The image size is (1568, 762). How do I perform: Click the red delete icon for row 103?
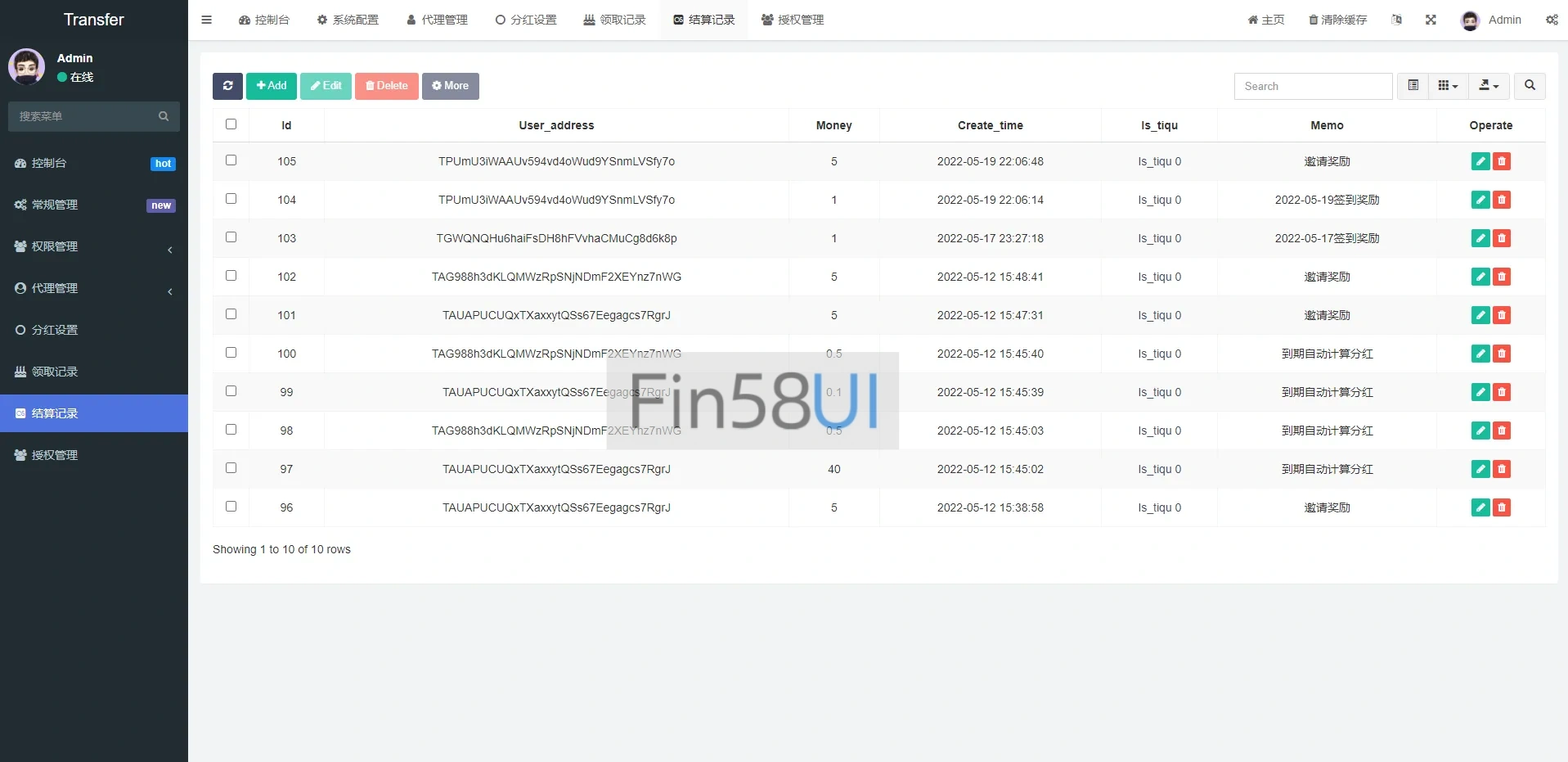(x=1502, y=238)
